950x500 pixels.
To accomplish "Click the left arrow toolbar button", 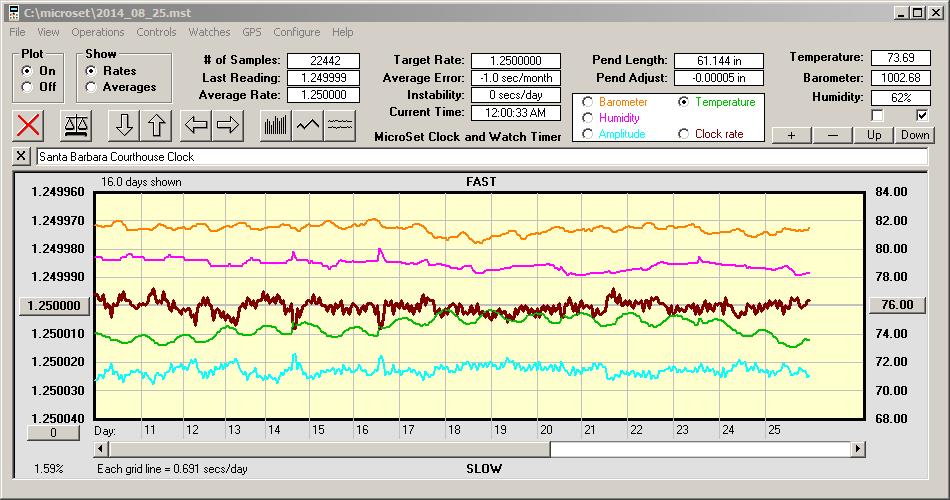I will click(196, 125).
